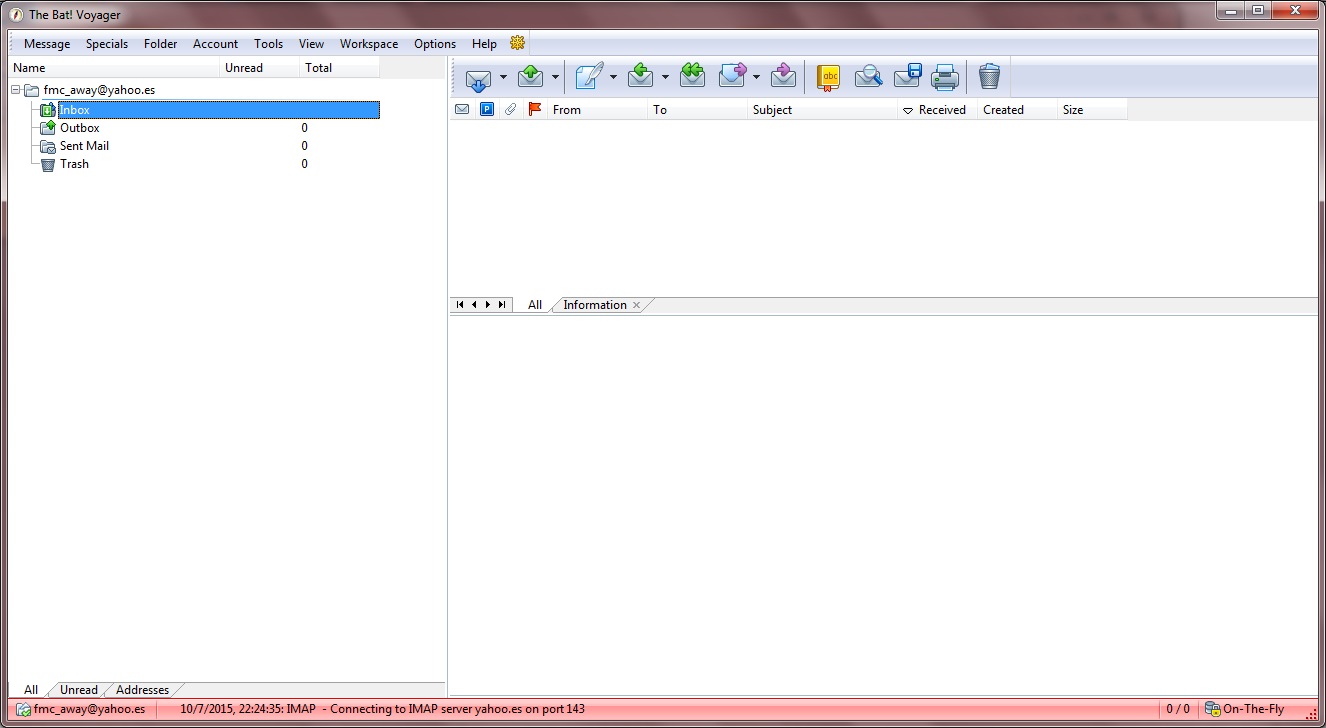Click the Name column header in folder pane
This screenshot has height=728, width=1326.
[x=114, y=68]
